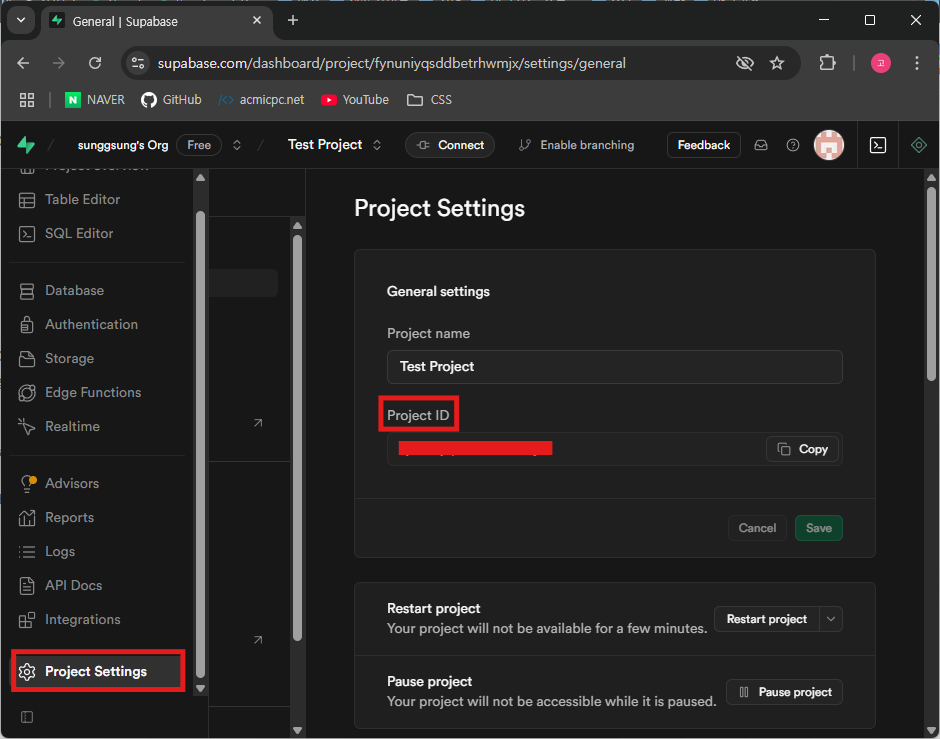Click Test Project breadcrumb
The height and width of the screenshot is (739, 940).
coord(325,145)
